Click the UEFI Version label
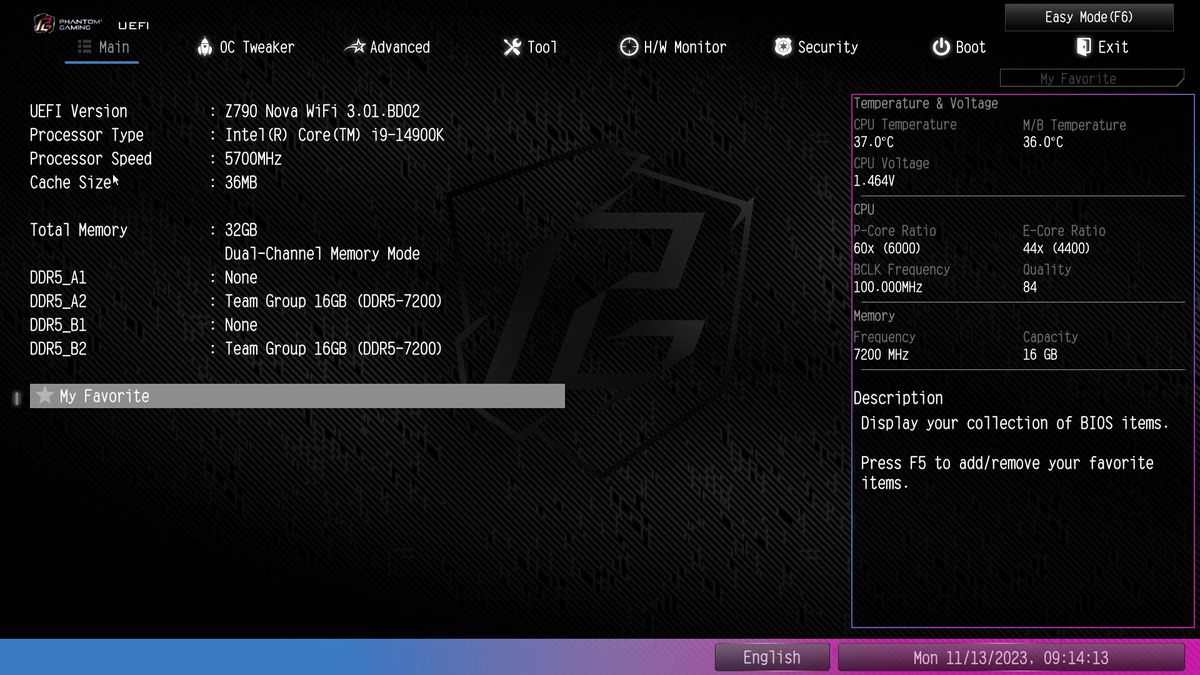1200x675 pixels. coord(79,111)
